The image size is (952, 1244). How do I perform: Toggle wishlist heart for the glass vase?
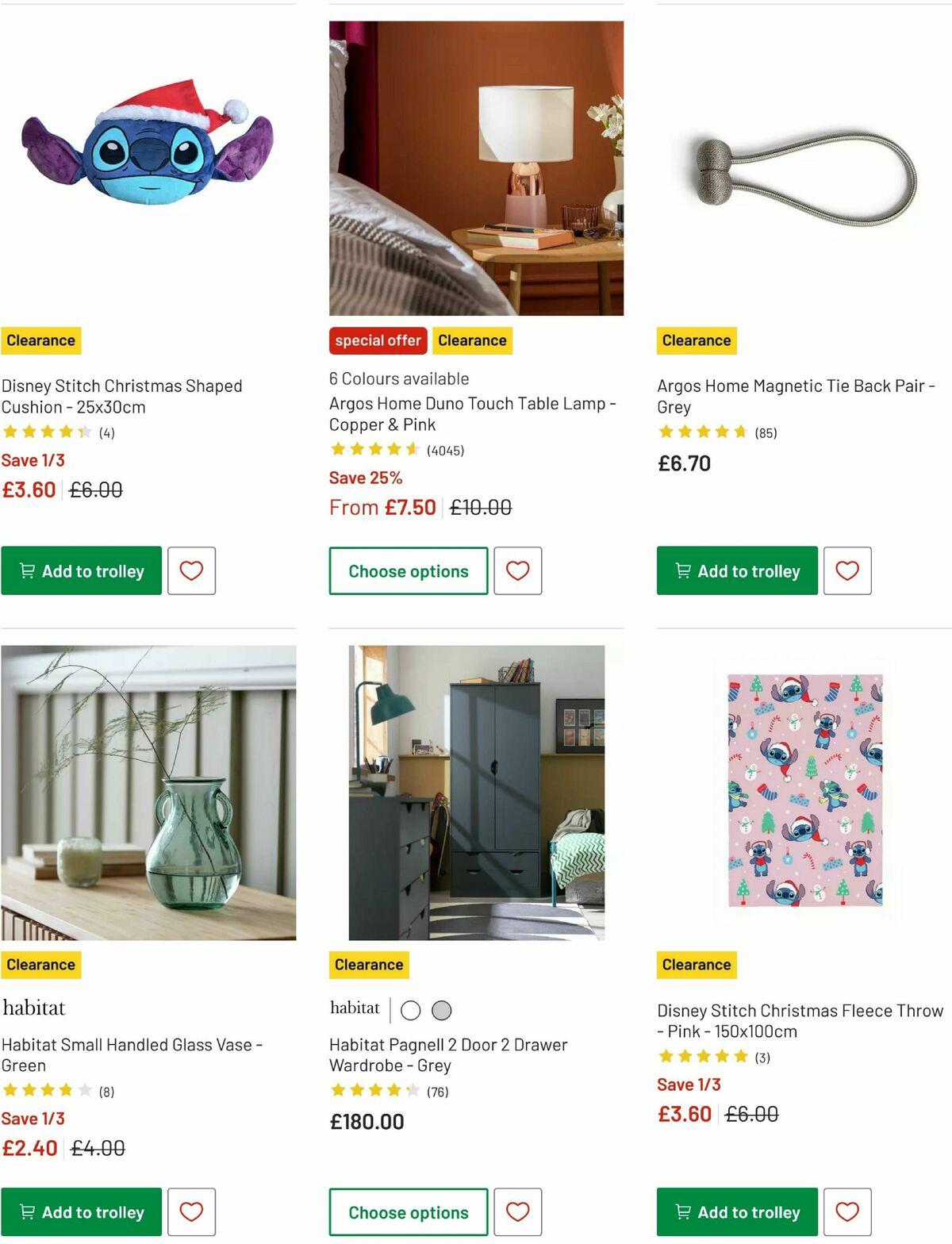pos(190,1211)
